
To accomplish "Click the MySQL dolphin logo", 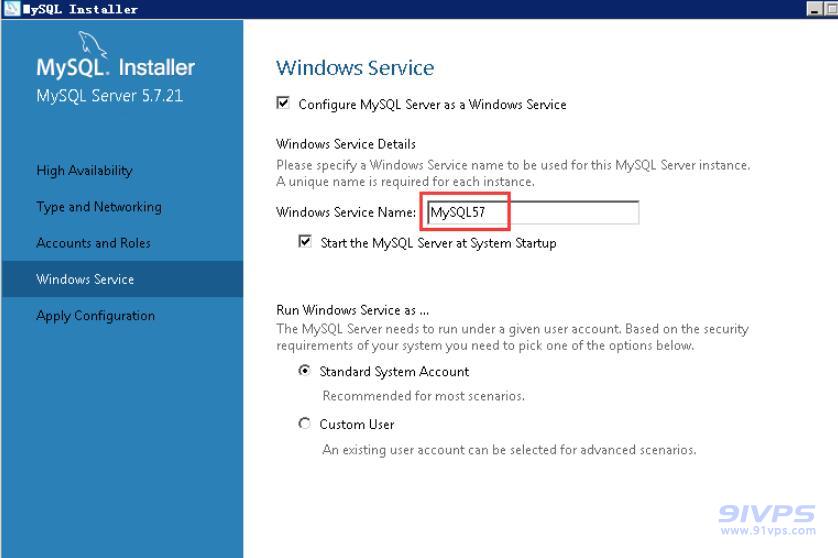I will point(92,44).
